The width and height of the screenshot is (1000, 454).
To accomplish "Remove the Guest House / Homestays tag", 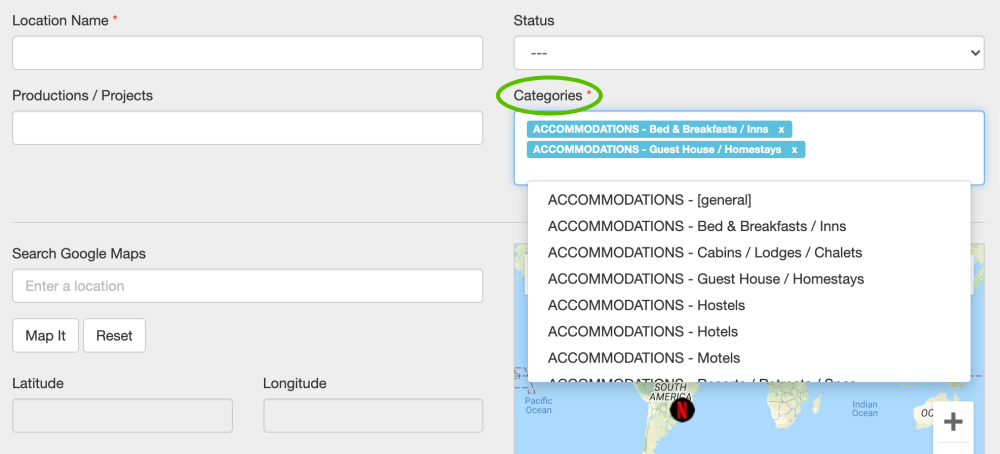I will 794,150.
